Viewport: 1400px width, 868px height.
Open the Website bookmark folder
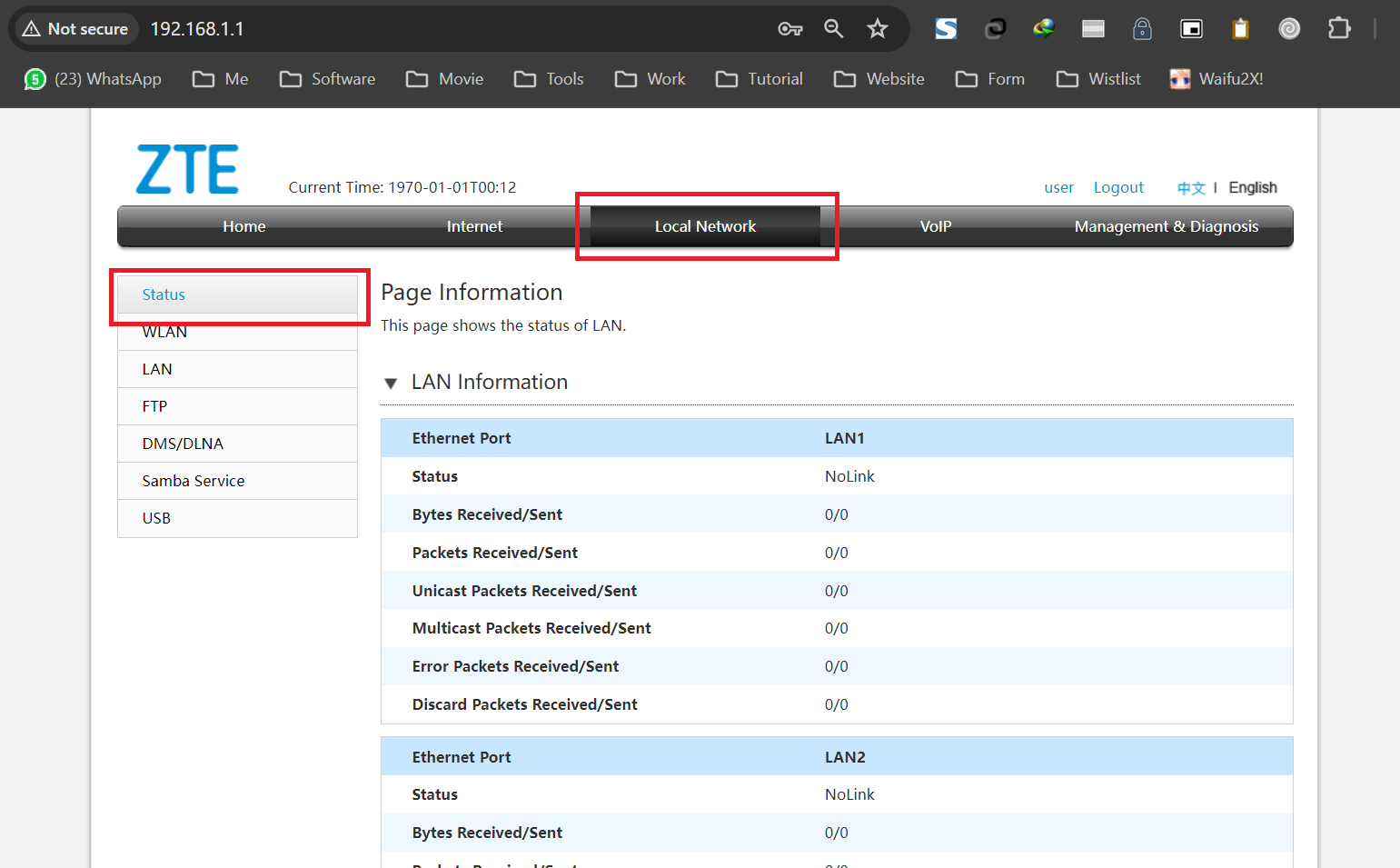(879, 79)
